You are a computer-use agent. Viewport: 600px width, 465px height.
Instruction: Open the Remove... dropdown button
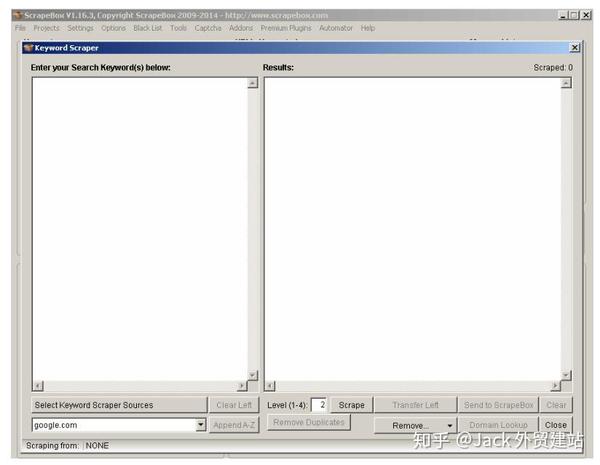415,425
